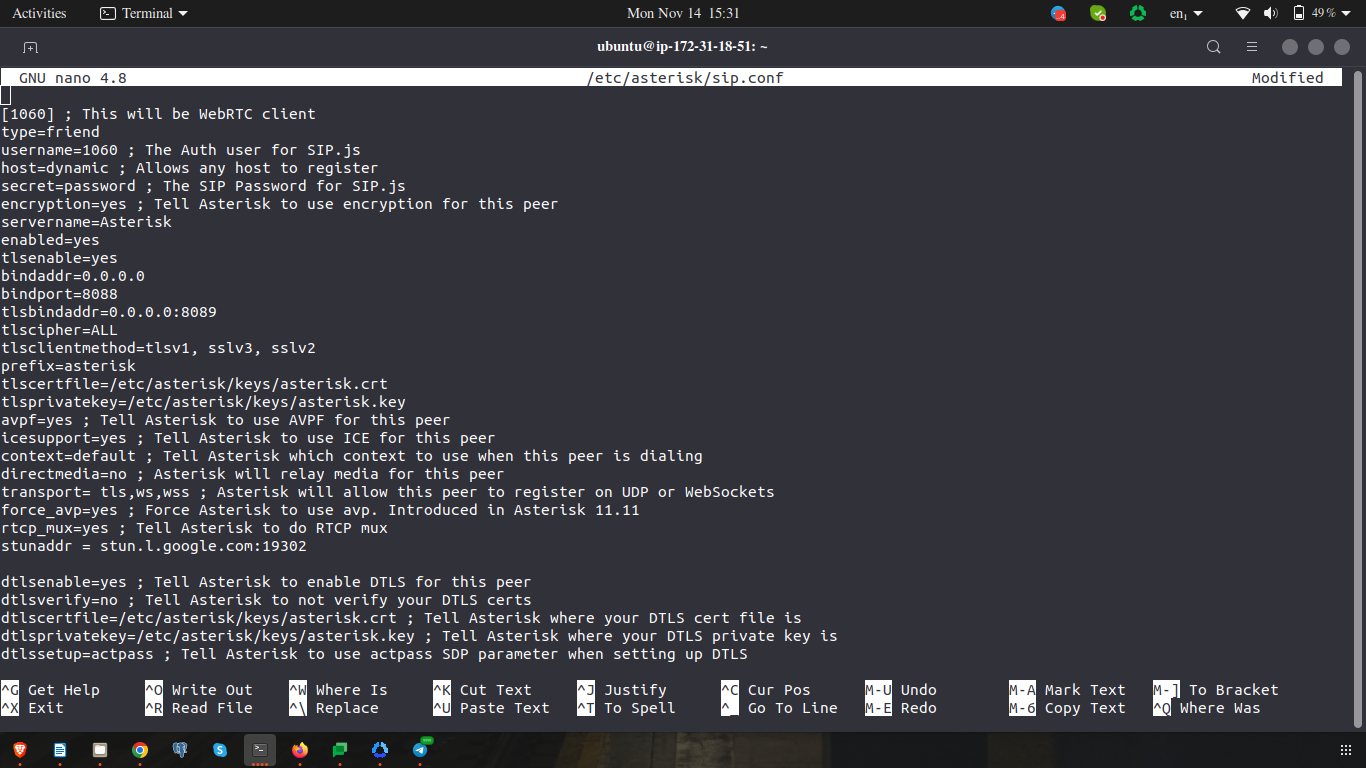Click ^X Exit shortcut
The width and height of the screenshot is (1366, 768).
coord(32,708)
